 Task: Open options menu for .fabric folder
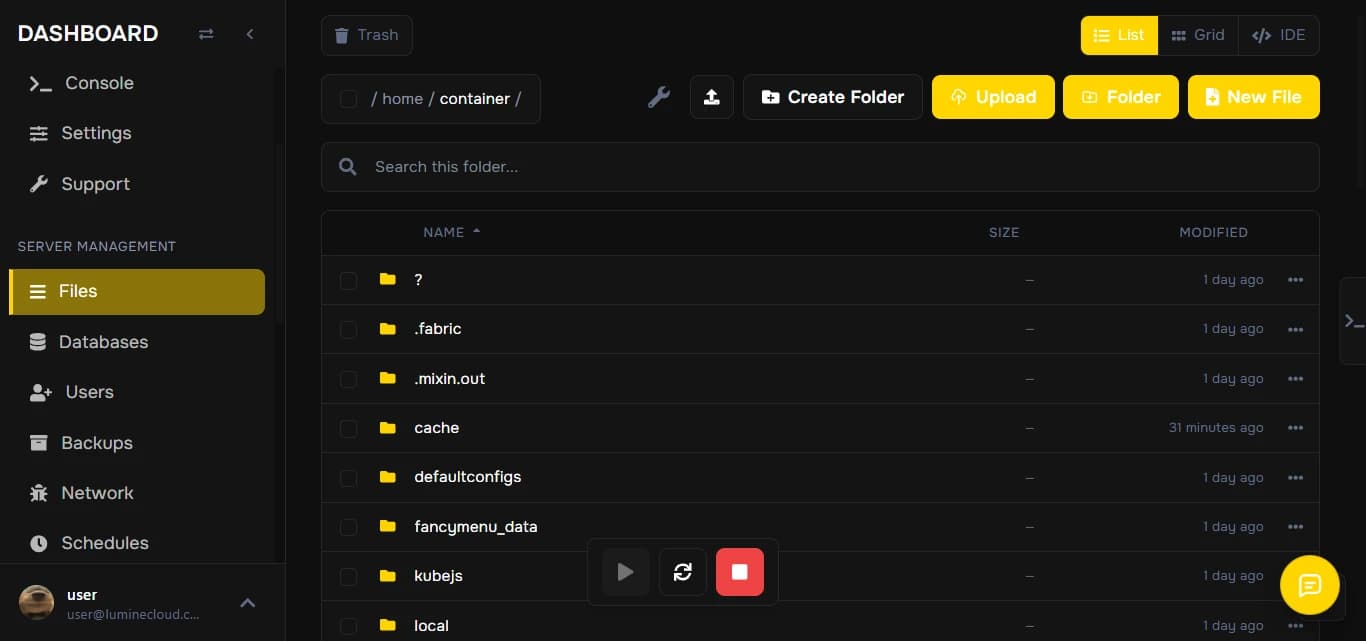click(x=1296, y=329)
